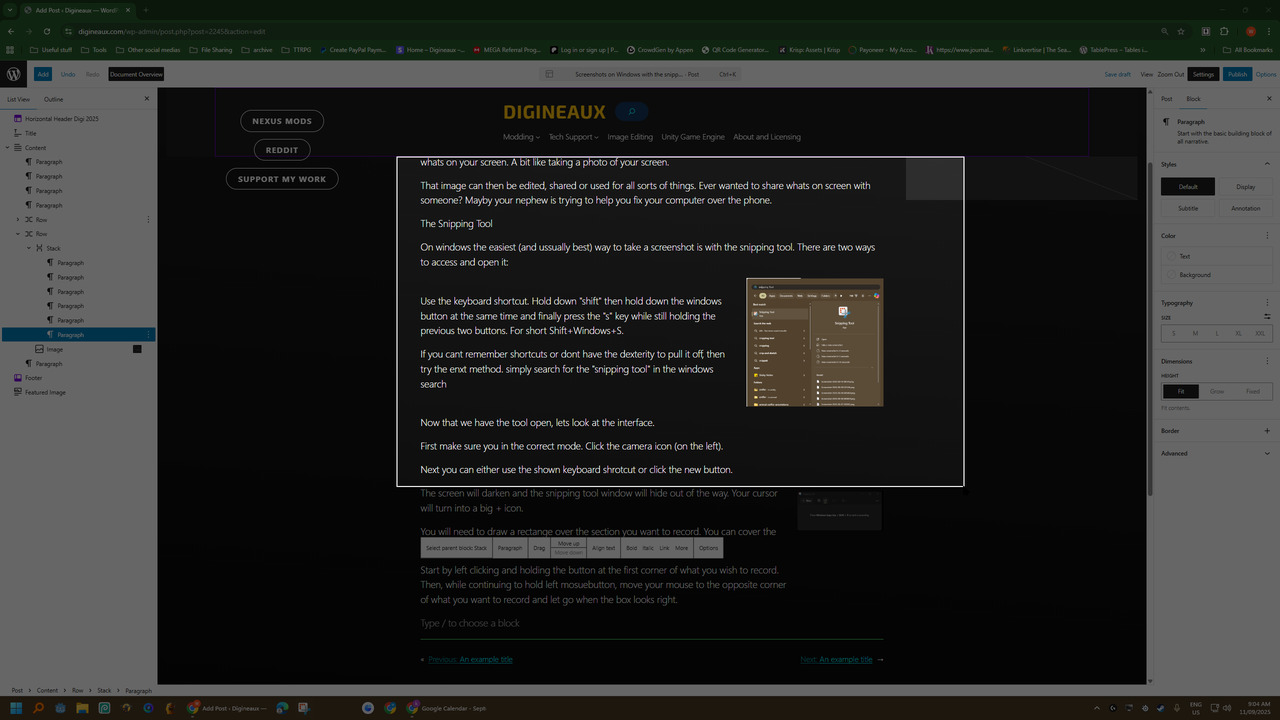Open the command palette icon in the title bar
Screen dimensions: 1280x720
click(549, 74)
